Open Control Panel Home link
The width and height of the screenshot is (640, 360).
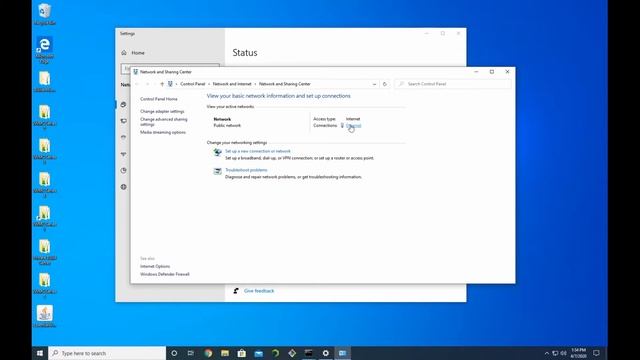tap(159, 99)
